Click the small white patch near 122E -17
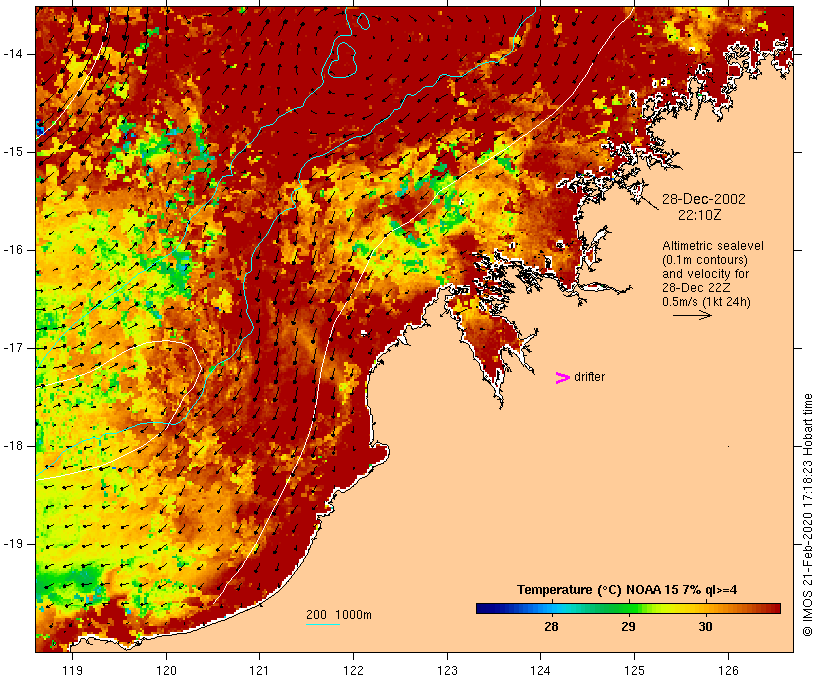This screenshot has height=680, width=820. point(364,333)
